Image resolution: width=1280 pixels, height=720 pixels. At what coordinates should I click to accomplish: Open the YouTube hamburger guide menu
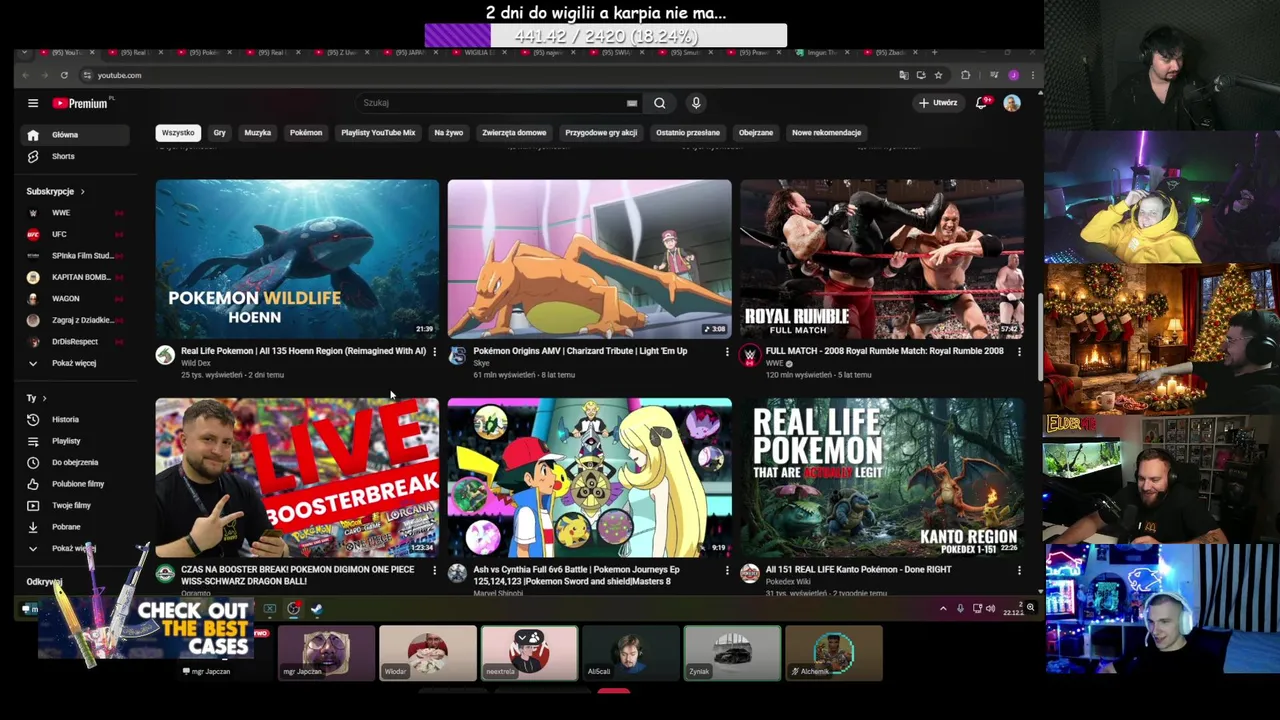pyautogui.click(x=33, y=103)
